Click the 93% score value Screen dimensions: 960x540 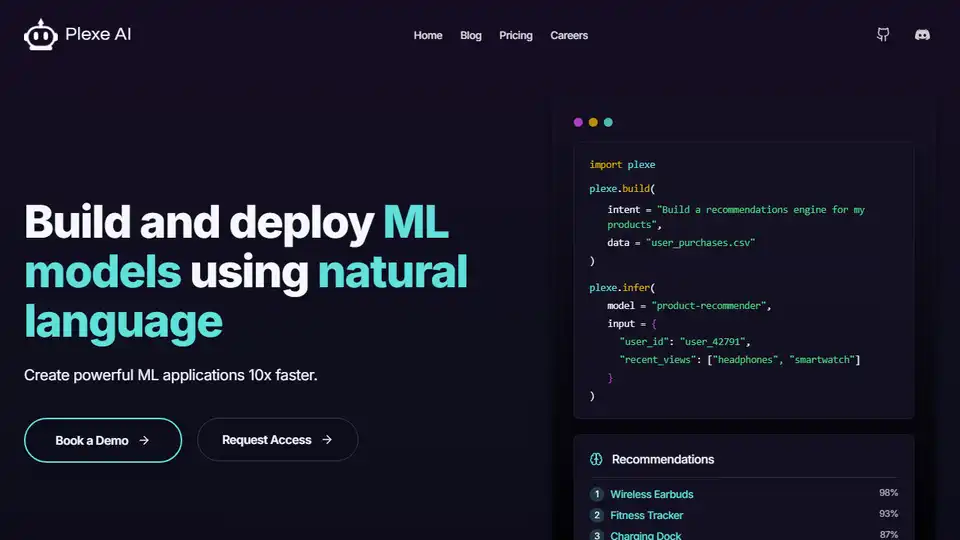pyautogui.click(x=888, y=514)
